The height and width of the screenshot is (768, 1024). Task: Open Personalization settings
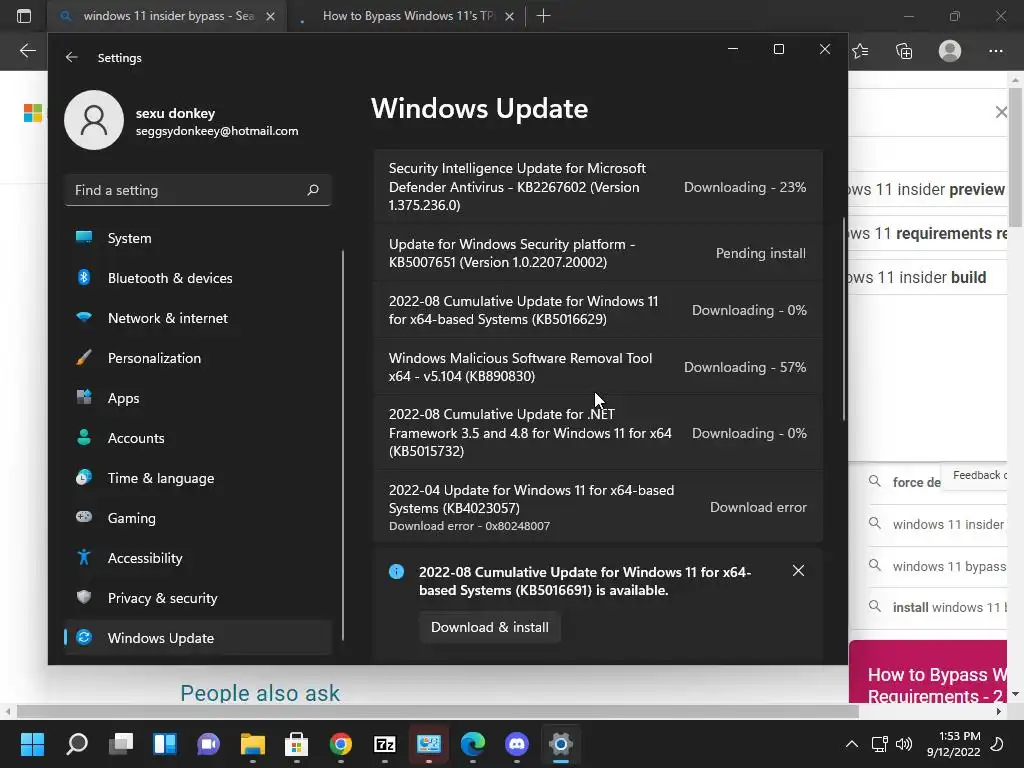[x=198, y=358]
